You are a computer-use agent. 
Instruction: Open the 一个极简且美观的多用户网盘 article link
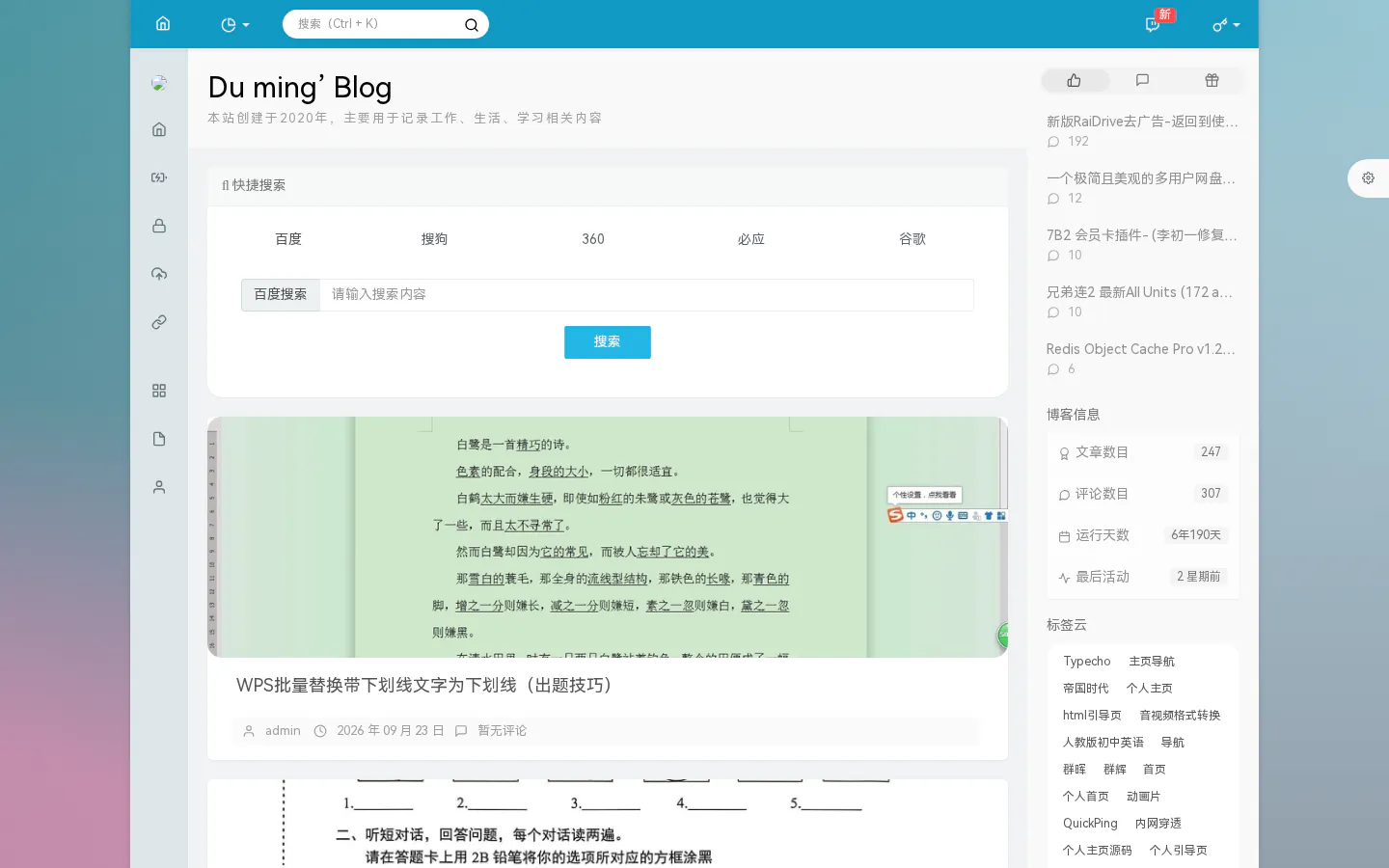pos(1141,178)
